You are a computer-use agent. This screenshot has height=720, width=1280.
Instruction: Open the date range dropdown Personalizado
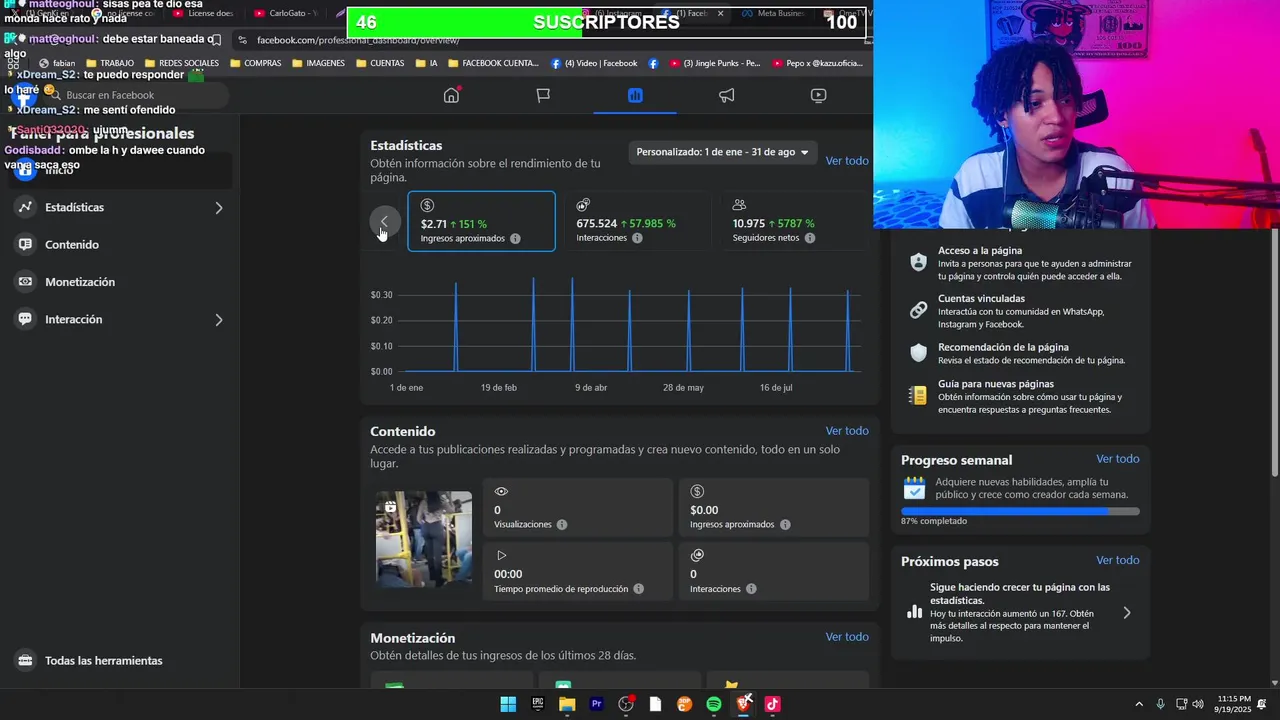point(723,152)
